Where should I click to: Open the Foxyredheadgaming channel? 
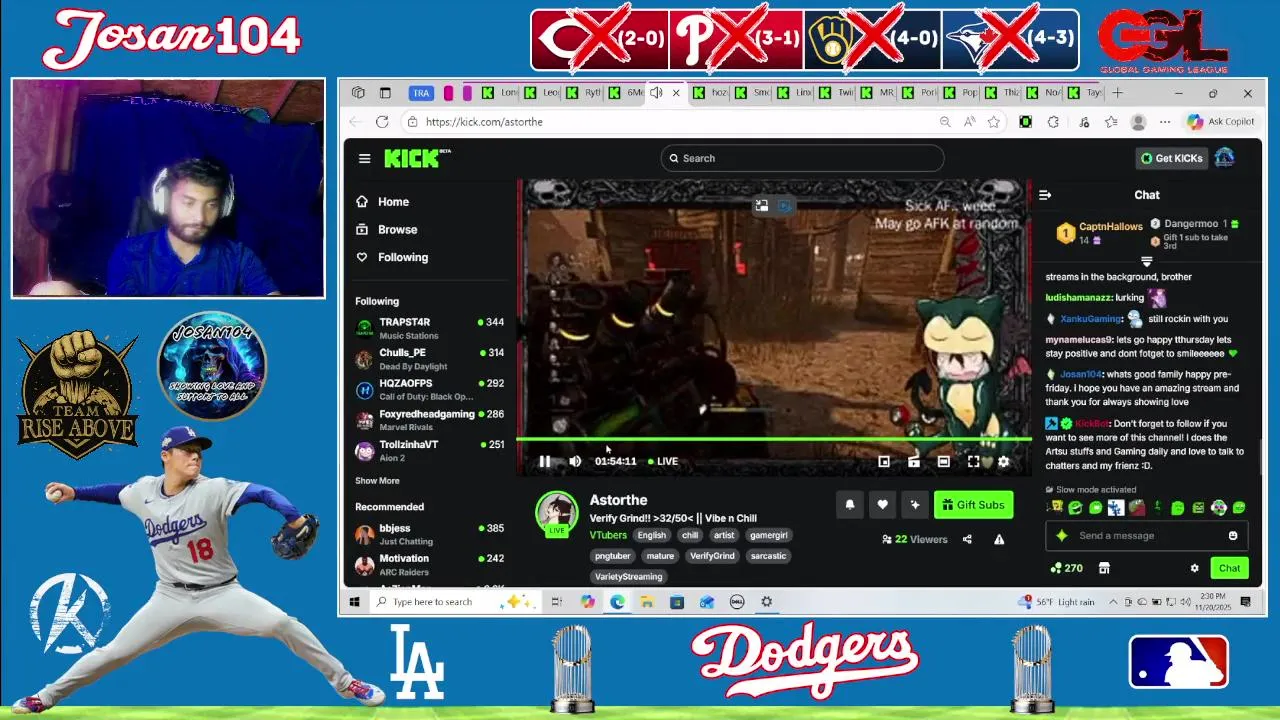pyautogui.click(x=430, y=420)
